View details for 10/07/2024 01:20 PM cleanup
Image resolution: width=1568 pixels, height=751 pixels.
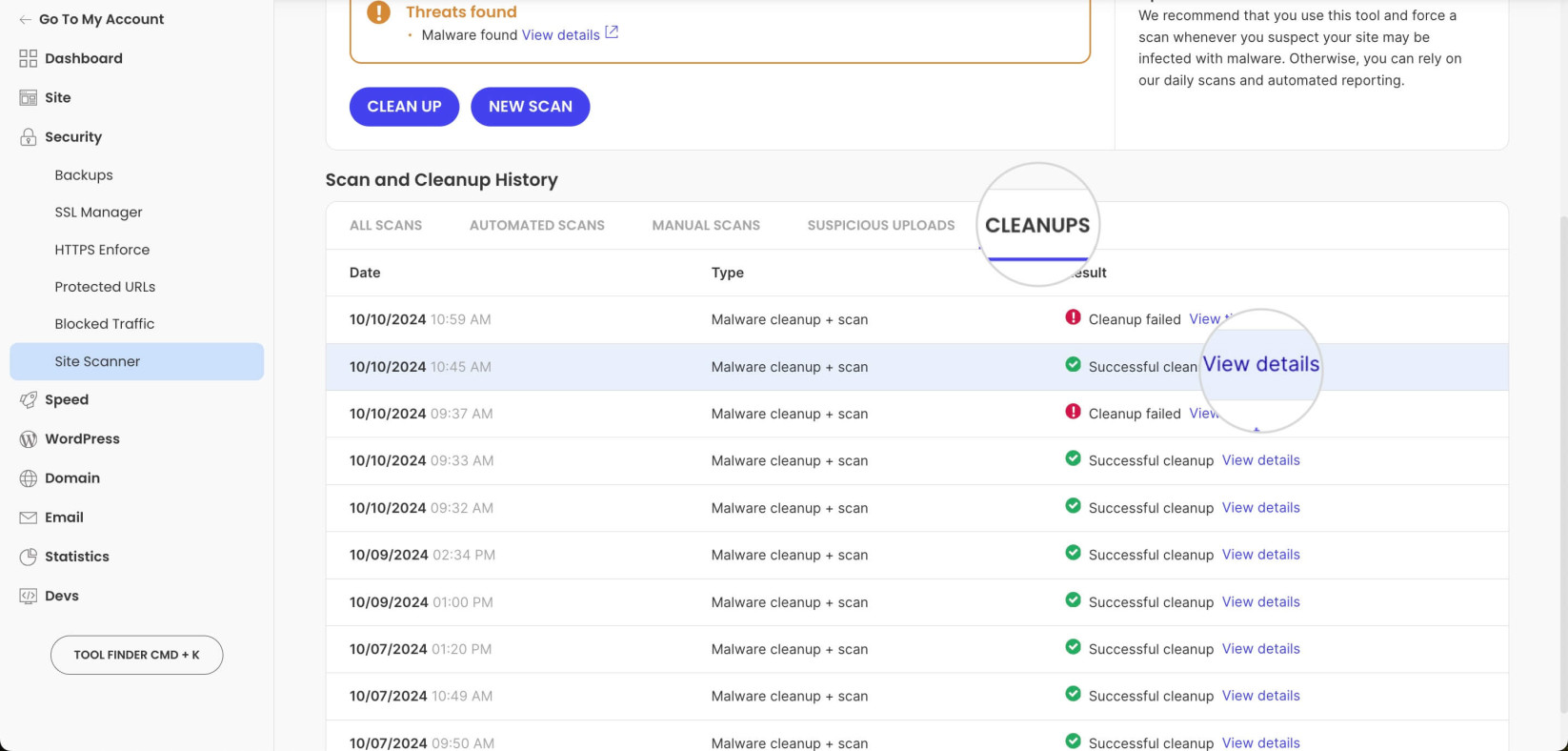coord(1261,649)
